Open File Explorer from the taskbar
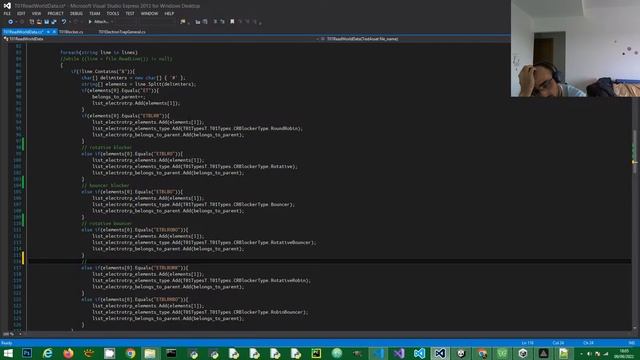This screenshot has height=360, width=640. click(x=150, y=353)
